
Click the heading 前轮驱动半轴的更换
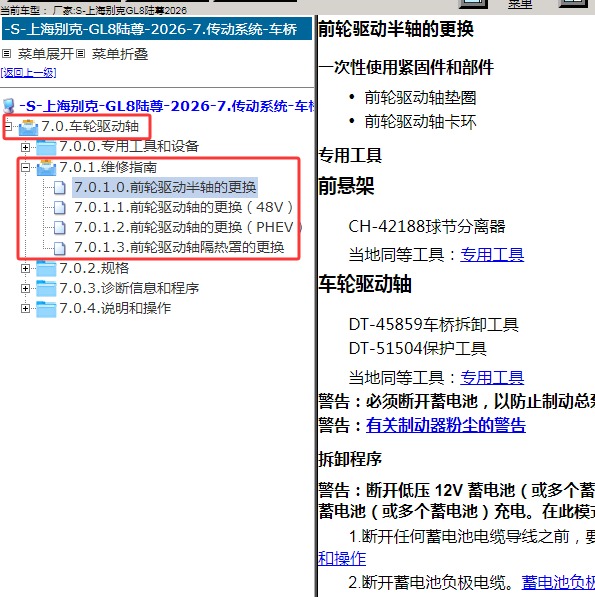click(x=396, y=29)
